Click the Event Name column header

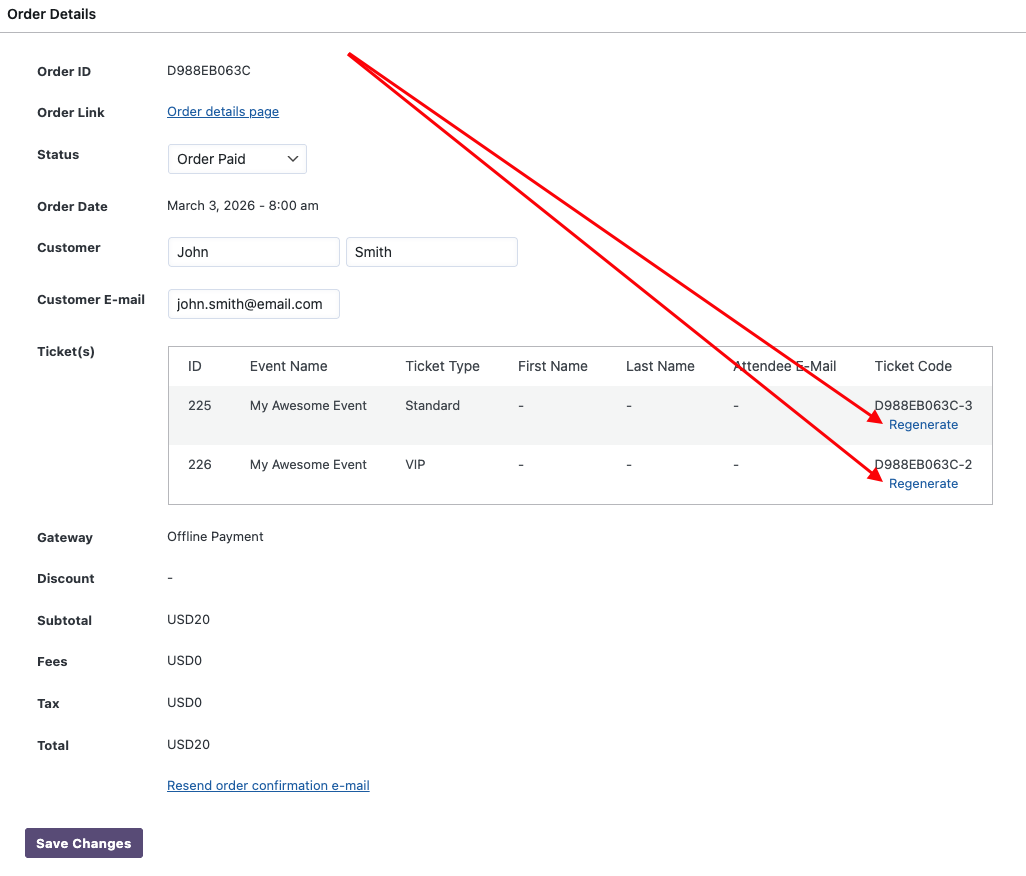pyautogui.click(x=288, y=366)
